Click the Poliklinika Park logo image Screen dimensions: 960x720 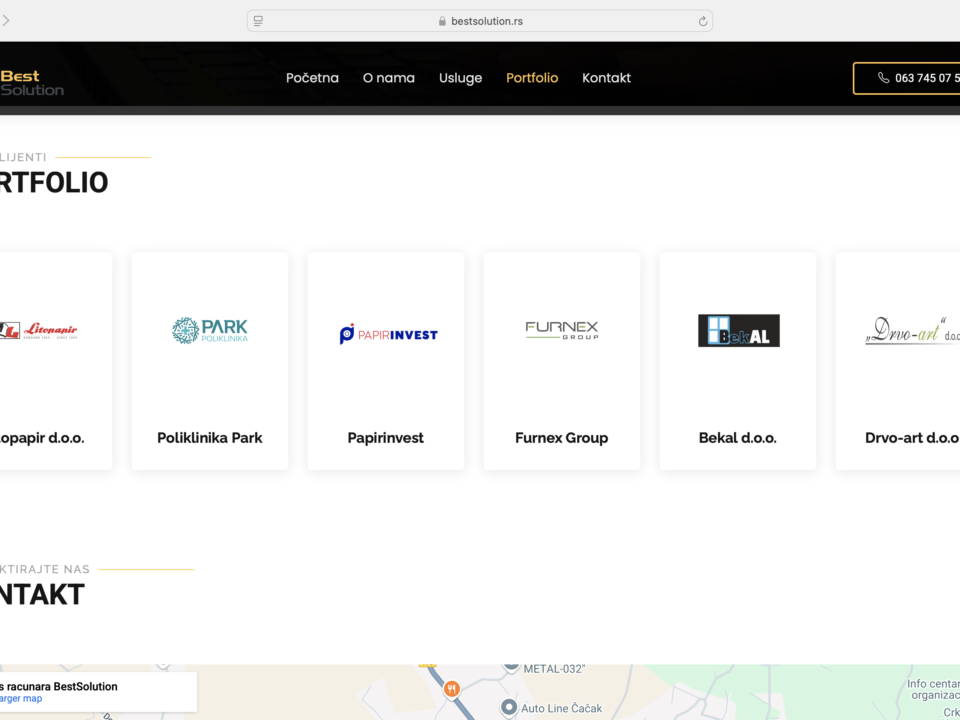tap(210, 330)
